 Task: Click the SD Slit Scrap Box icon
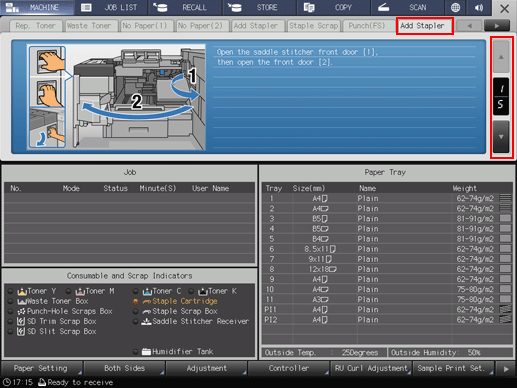(x=21, y=331)
